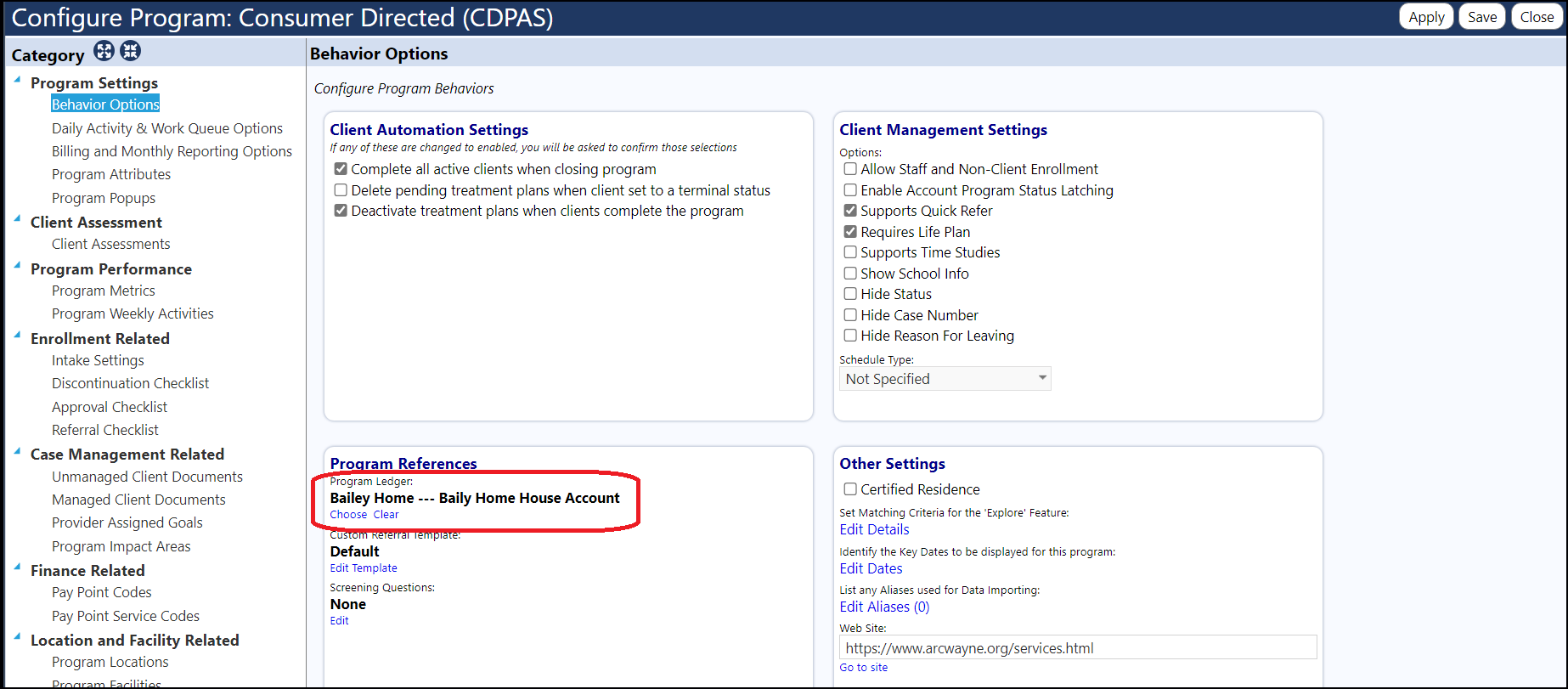Choose a Program Ledger
The height and width of the screenshot is (689, 1568).
pos(348,515)
